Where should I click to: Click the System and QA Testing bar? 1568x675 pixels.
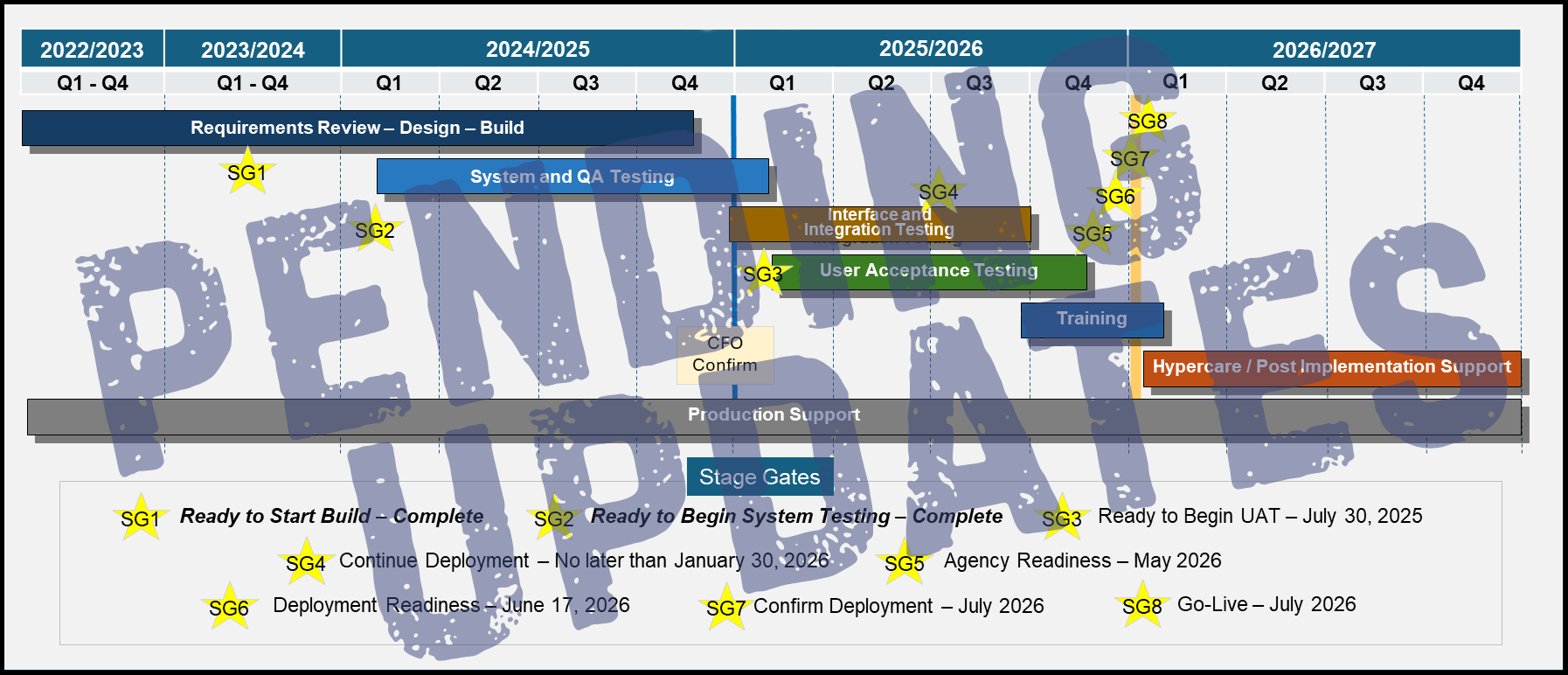click(x=572, y=177)
